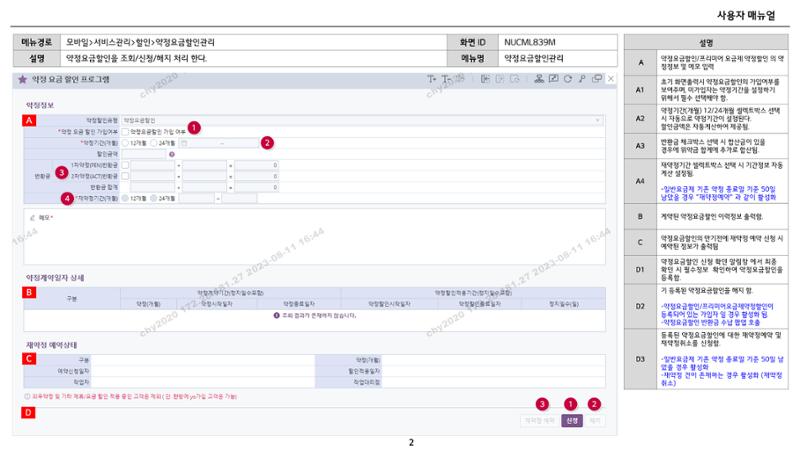This screenshot has width=800, height=450.
Task: Click inside the 메모 text area
Action: 314,236
